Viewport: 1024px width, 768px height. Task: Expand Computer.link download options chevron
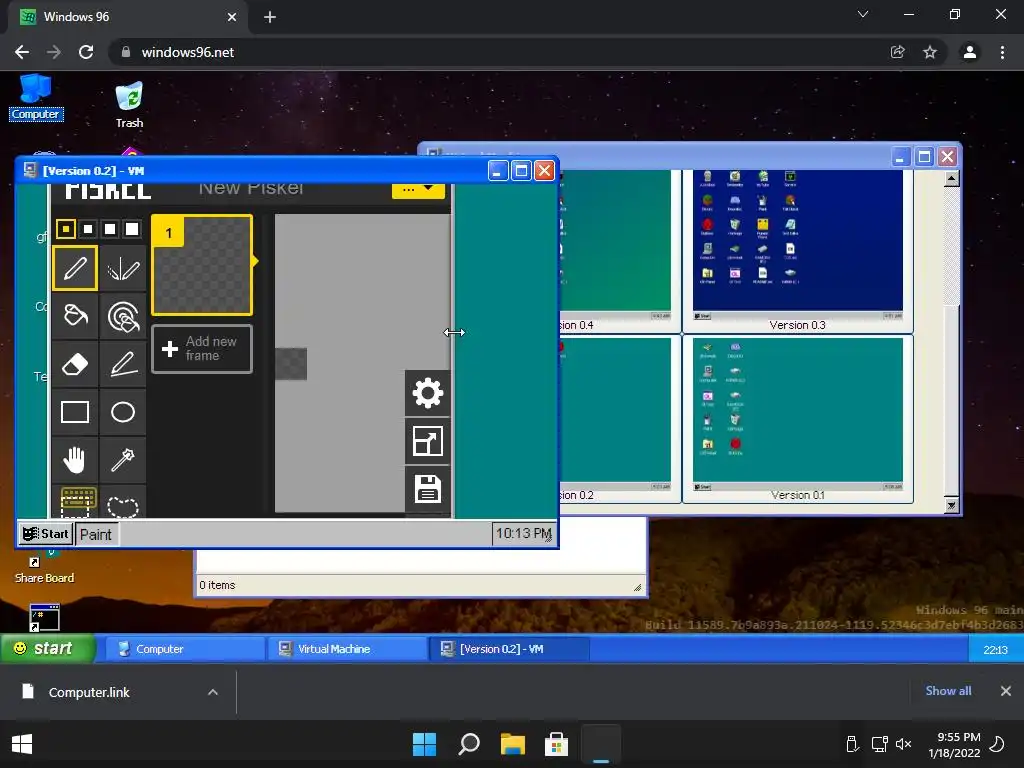(213, 692)
